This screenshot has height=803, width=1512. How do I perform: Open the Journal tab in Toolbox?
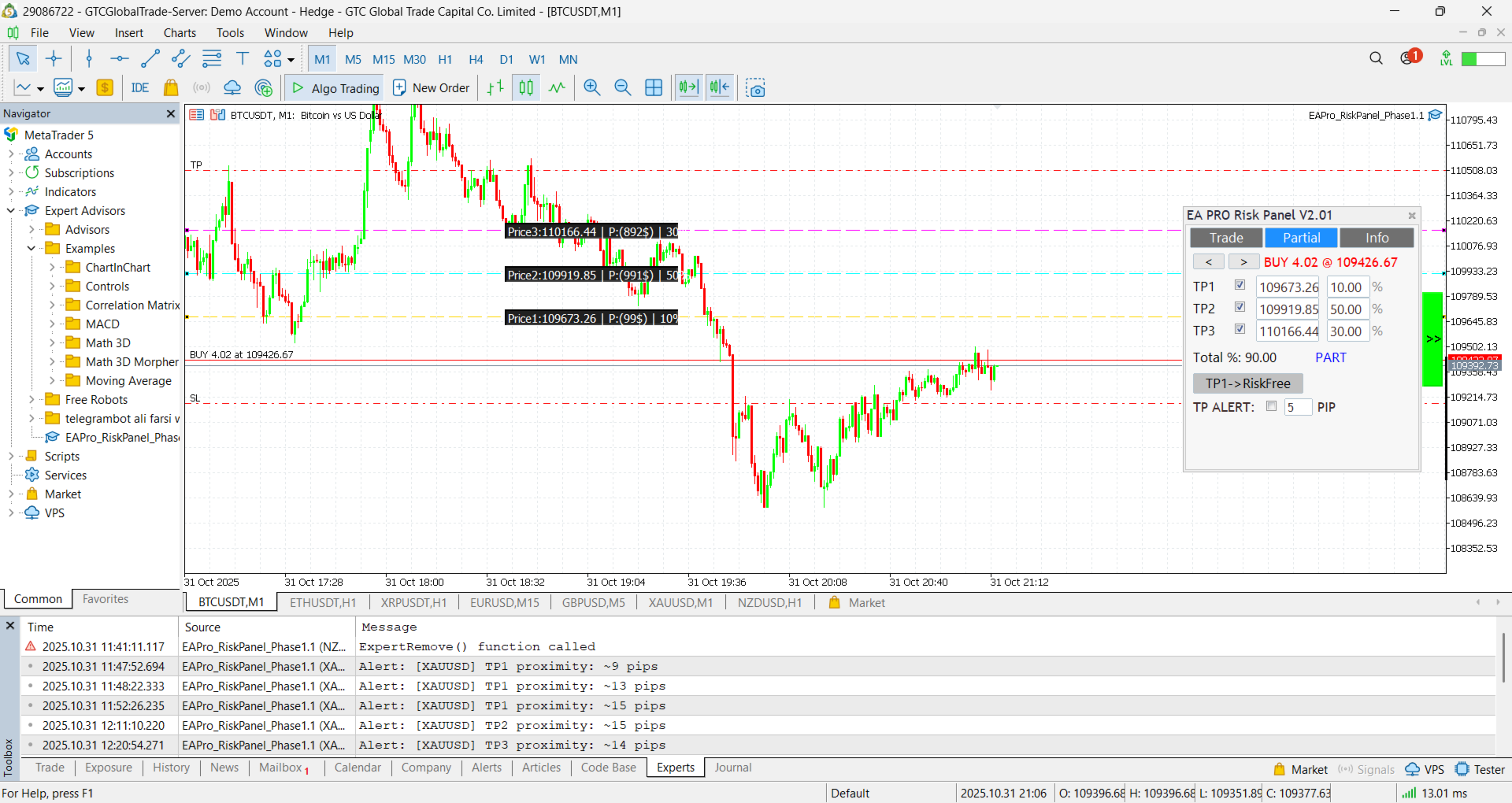click(x=733, y=768)
